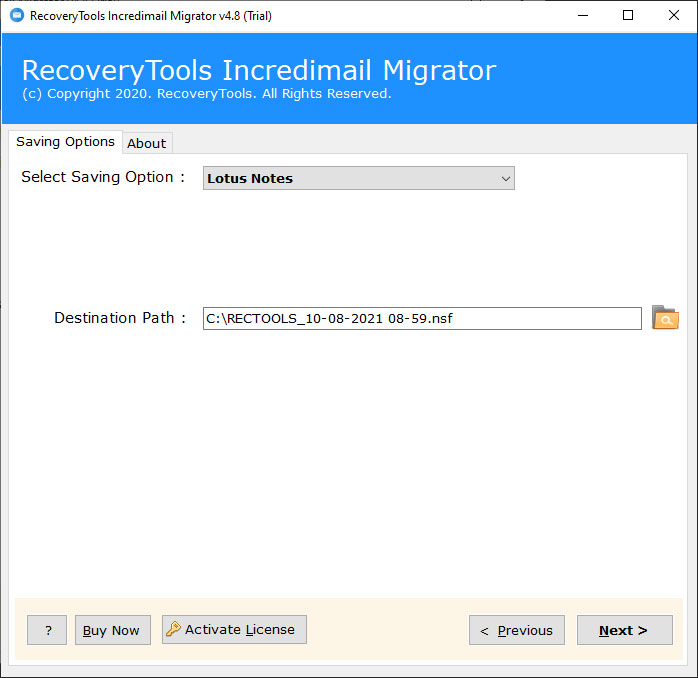Open the folder browse icon for destination

pyautogui.click(x=665, y=318)
